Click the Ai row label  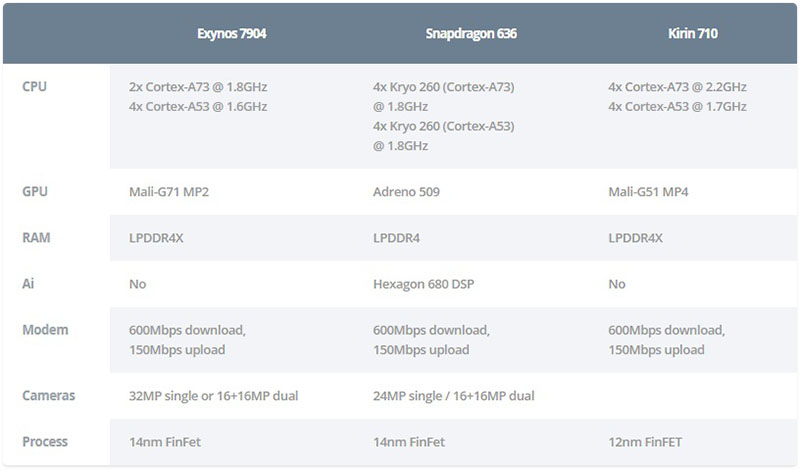[x=28, y=284]
